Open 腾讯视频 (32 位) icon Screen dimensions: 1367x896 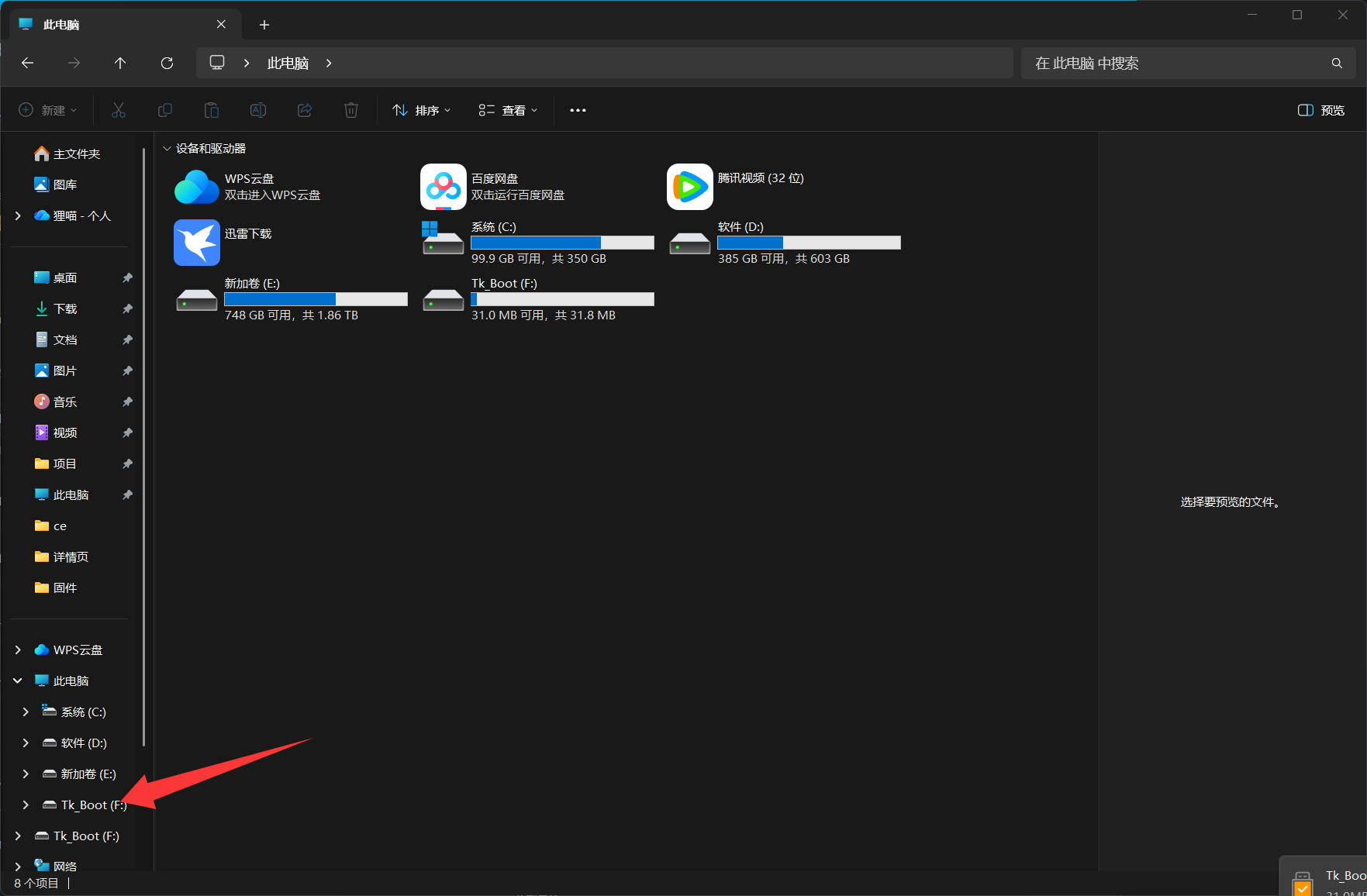coord(690,187)
